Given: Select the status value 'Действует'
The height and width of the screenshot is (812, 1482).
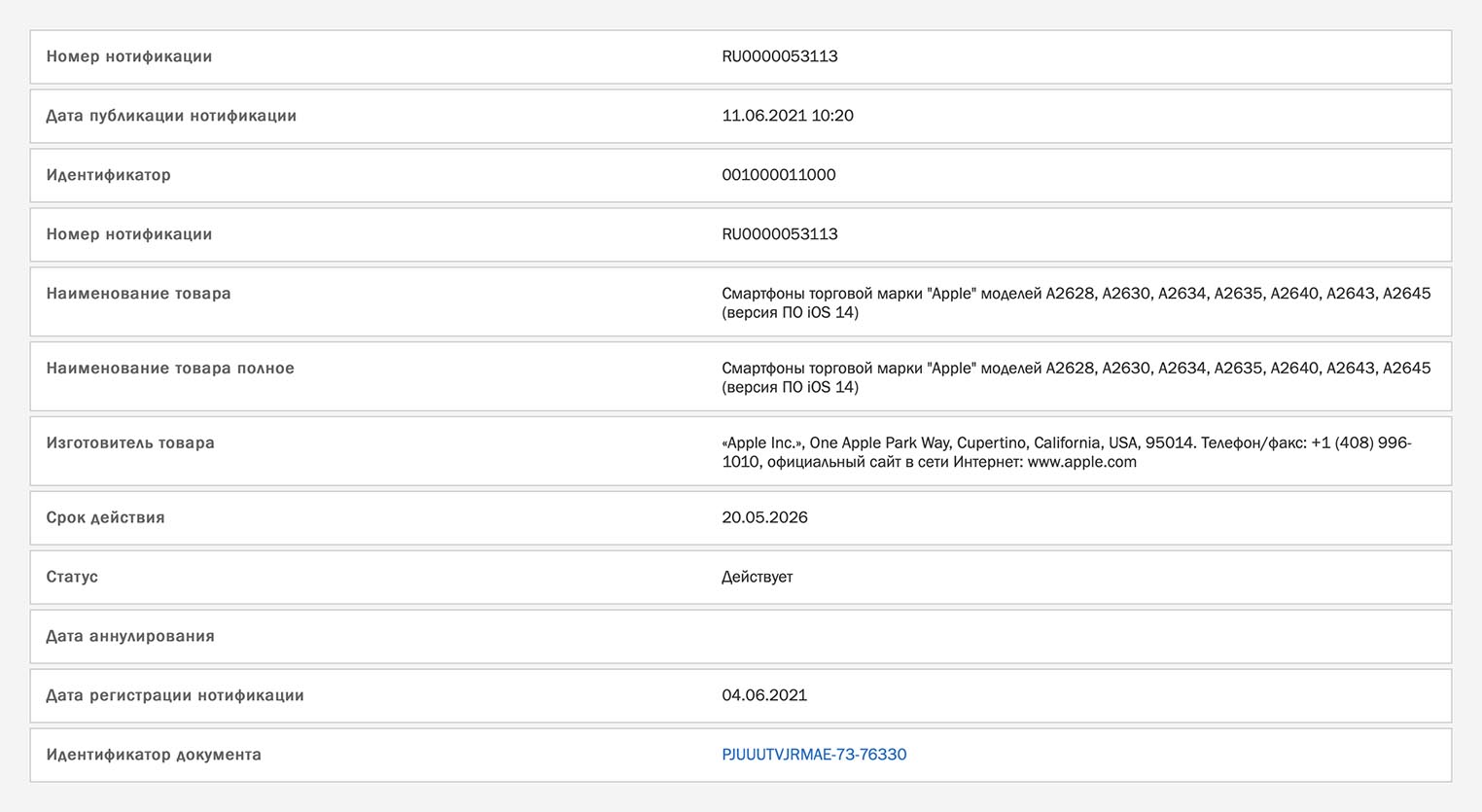Looking at the screenshot, I should click(757, 577).
